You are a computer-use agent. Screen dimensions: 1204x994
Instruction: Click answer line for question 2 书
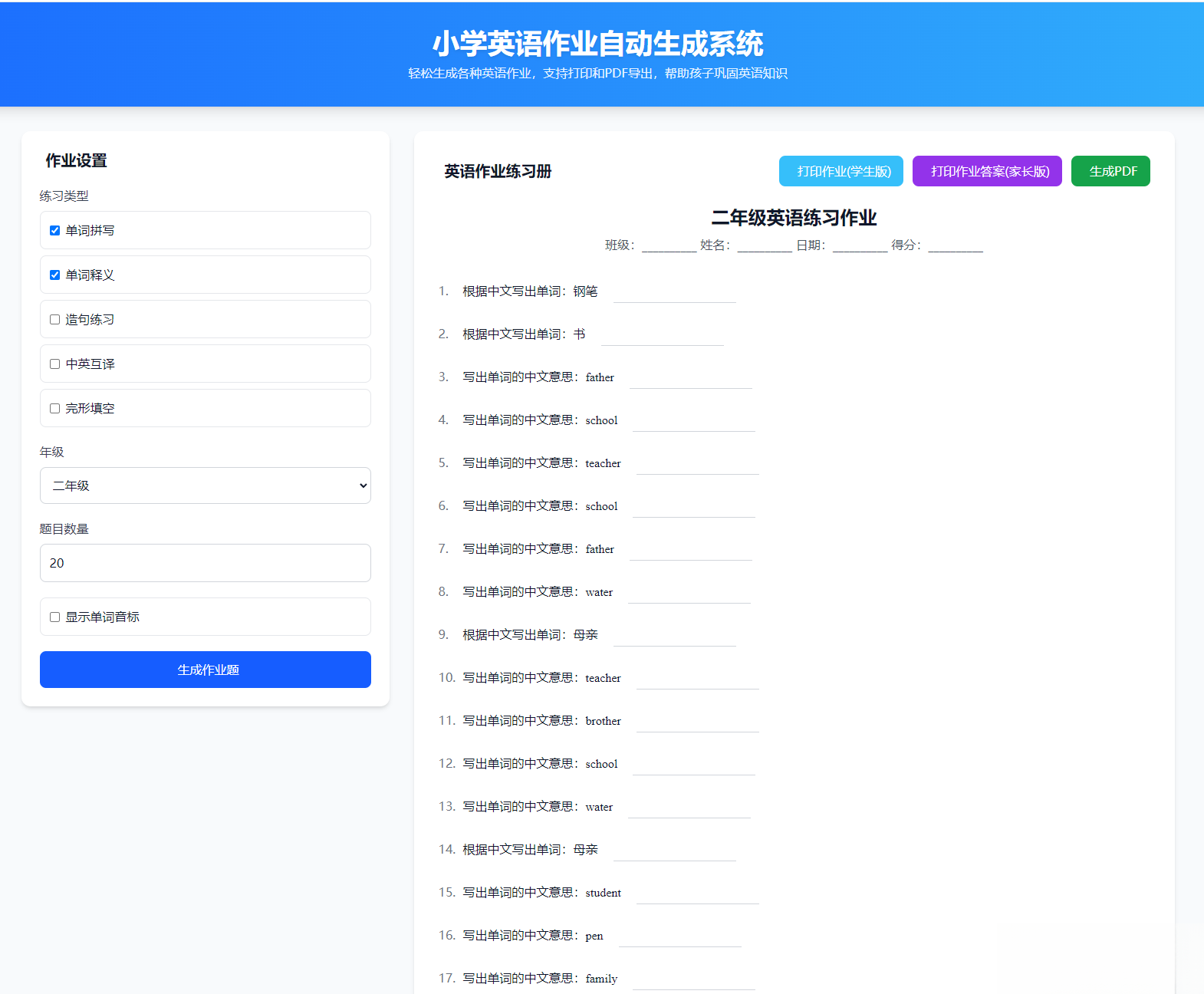(x=662, y=336)
